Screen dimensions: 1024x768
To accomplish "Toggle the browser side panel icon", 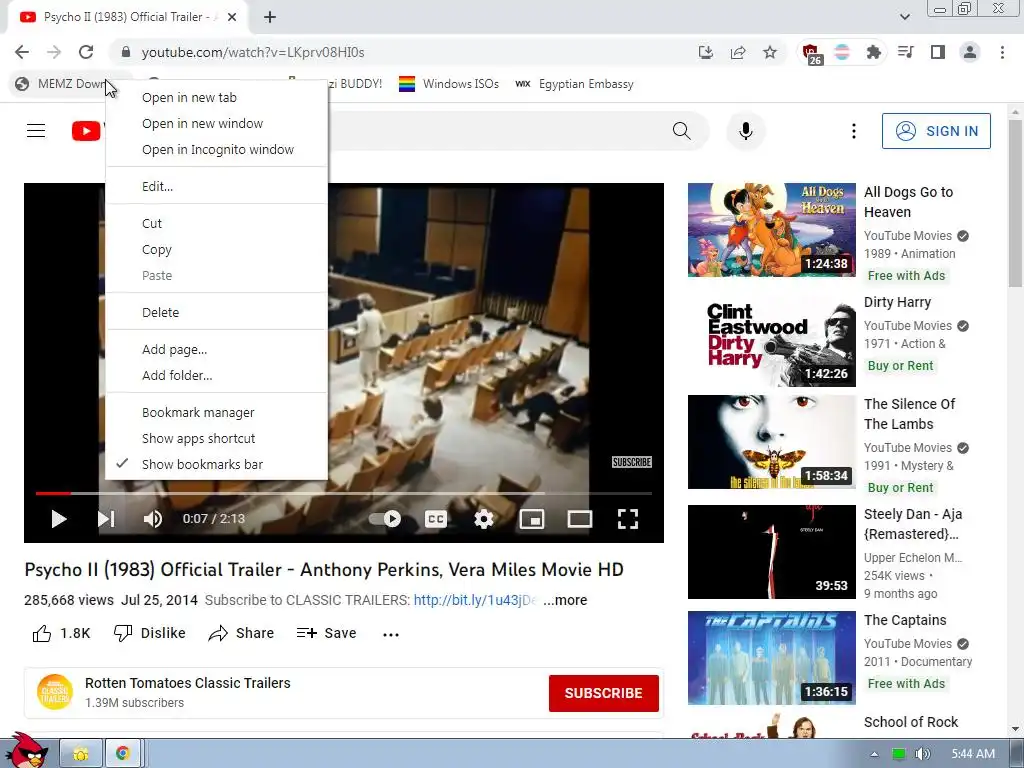I will tap(938, 52).
